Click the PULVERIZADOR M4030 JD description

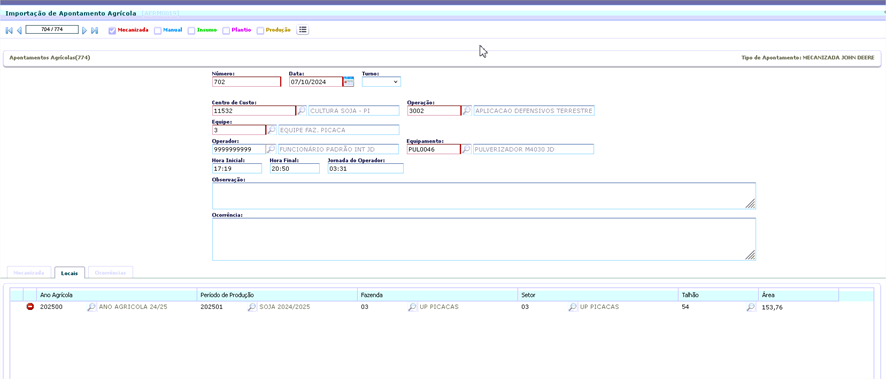(x=533, y=149)
